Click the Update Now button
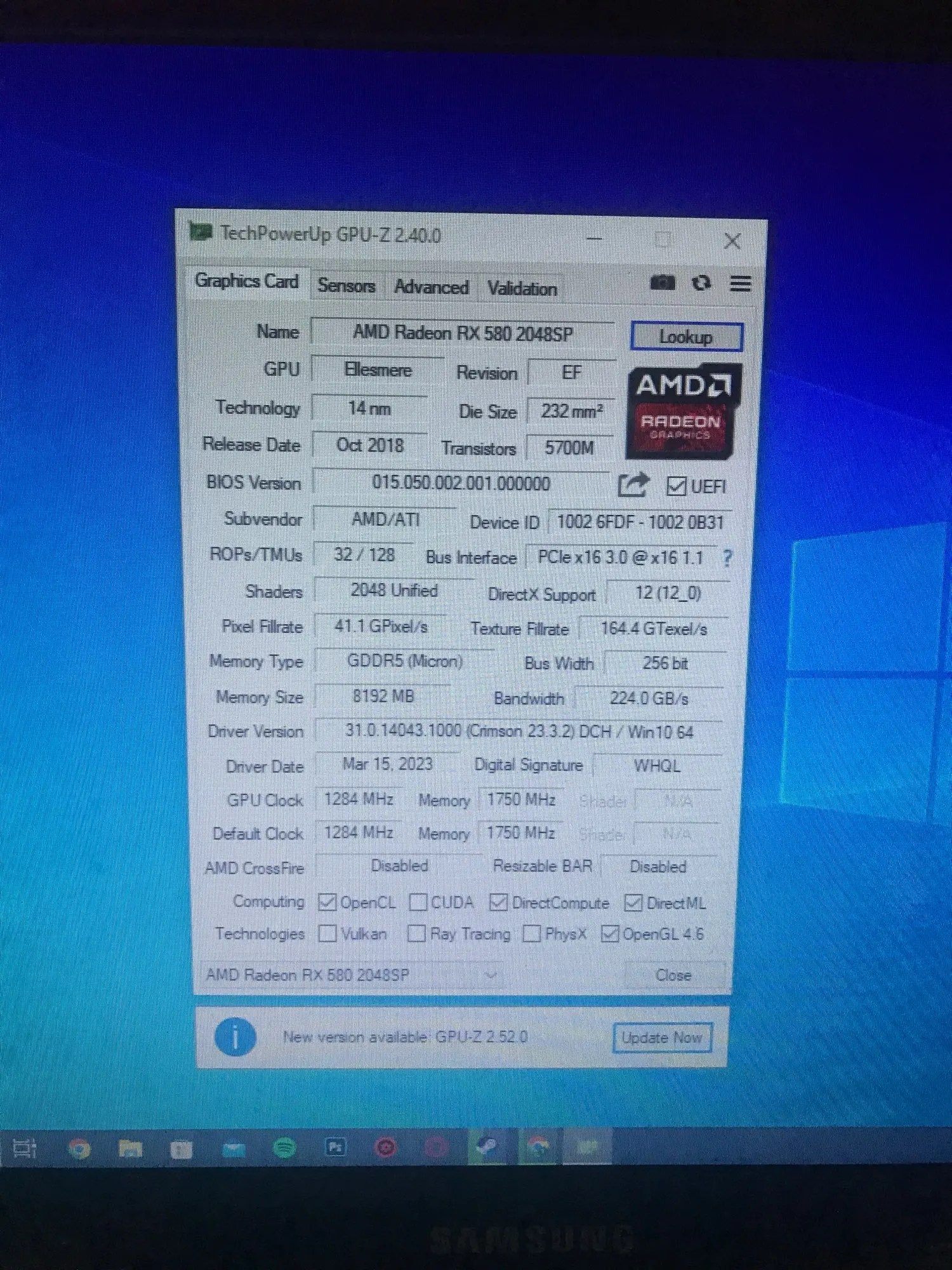 [x=662, y=1038]
